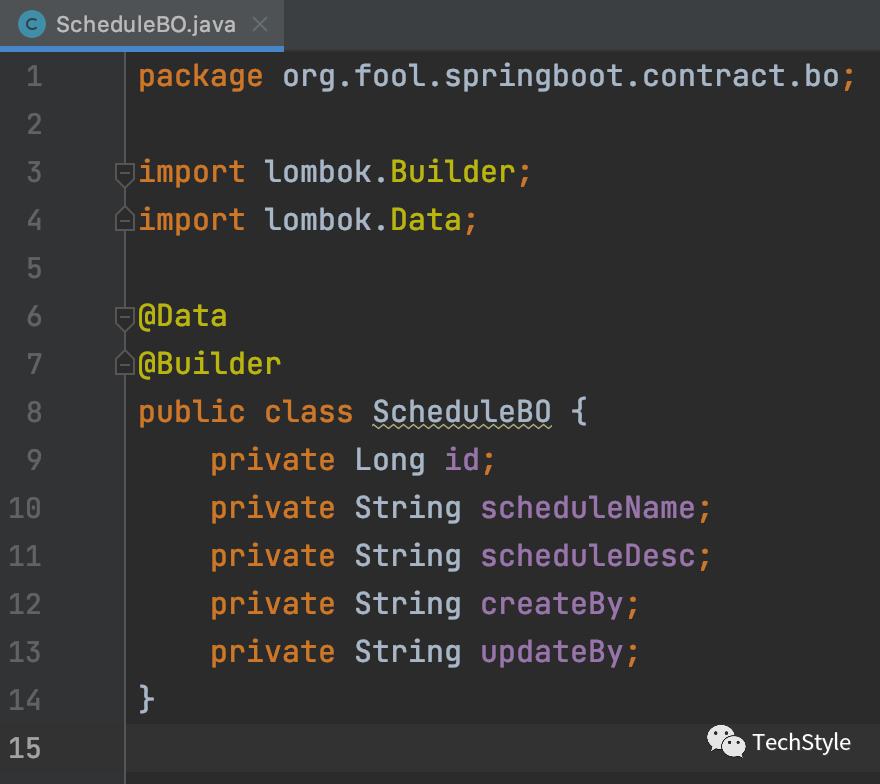Image resolution: width=880 pixels, height=784 pixels.
Task: Click the TechStyle watermark text
Action: click(801, 742)
